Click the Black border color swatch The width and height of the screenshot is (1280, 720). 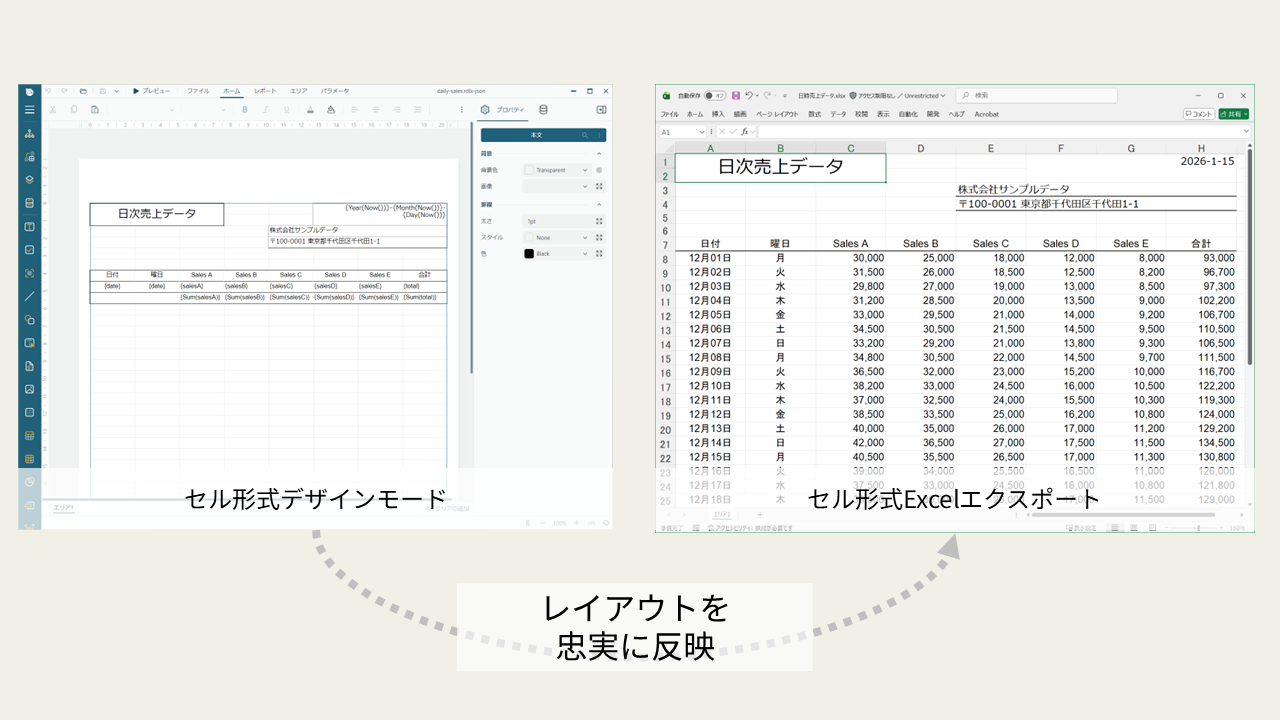pyautogui.click(x=529, y=254)
